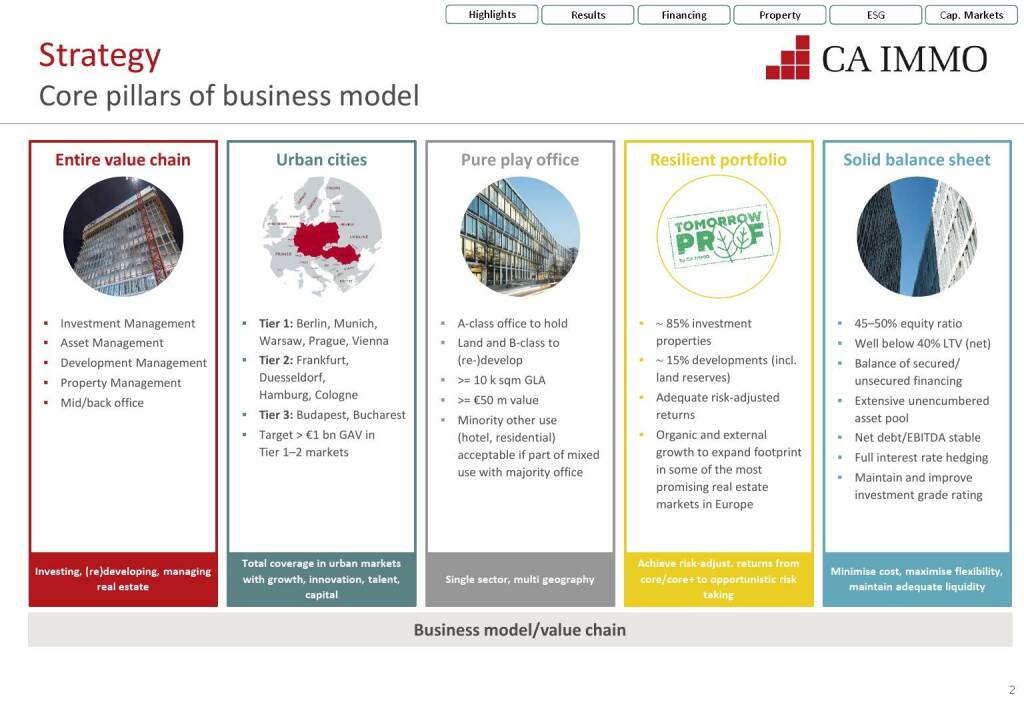The image size is (1024, 709).
Task: Click the CA IMMO logo
Action: click(876, 58)
